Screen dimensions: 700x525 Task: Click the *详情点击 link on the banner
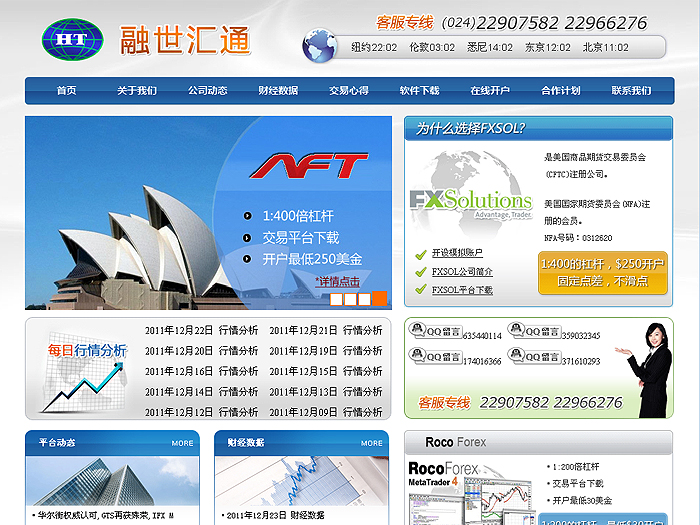click(337, 282)
